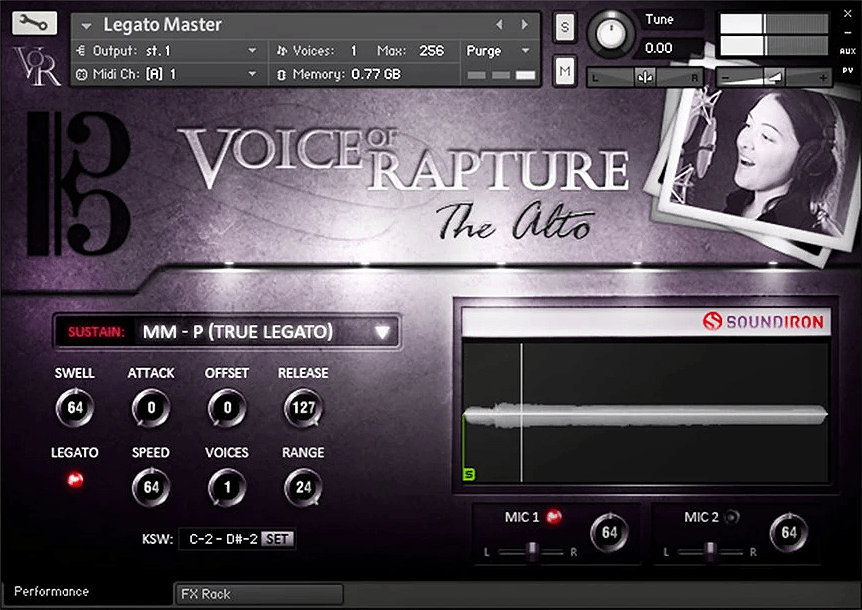Click the KSW range field C-2 - D#-2
The width and height of the screenshot is (862, 610).
coord(223,539)
